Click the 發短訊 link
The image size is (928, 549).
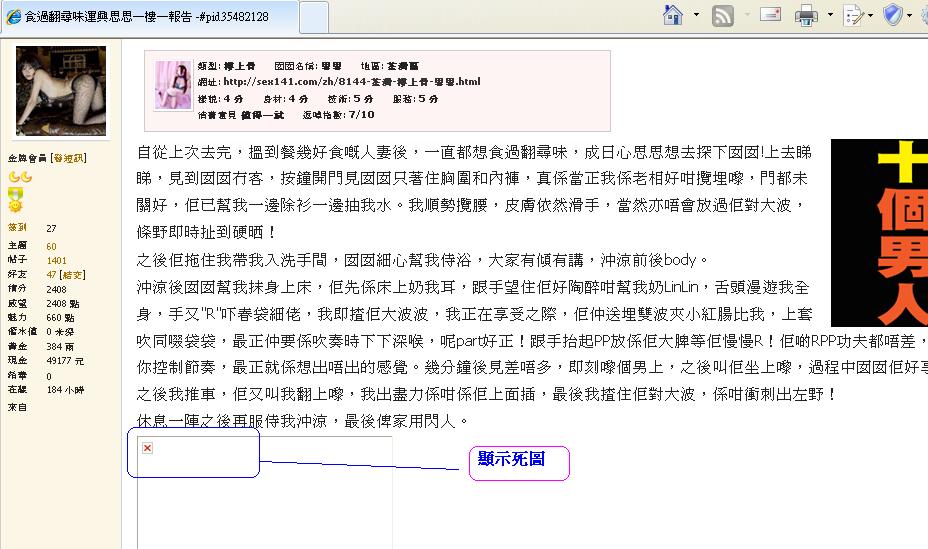coord(70,158)
